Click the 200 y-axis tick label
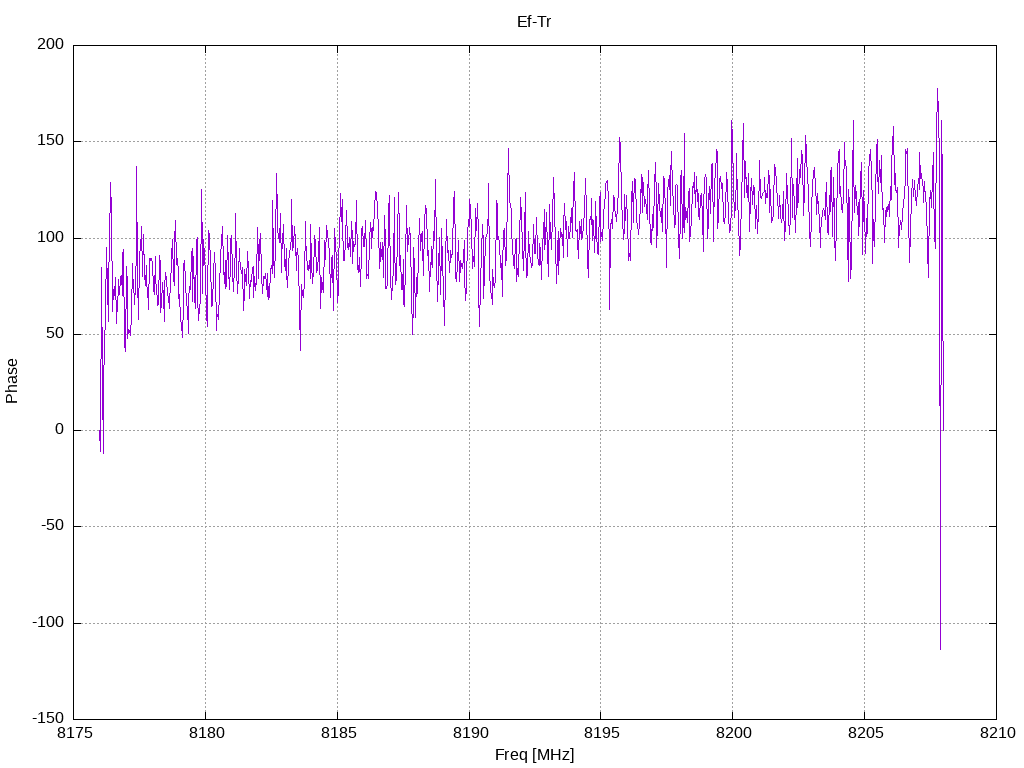Screen dimensions: 1024x768 pos(50,44)
